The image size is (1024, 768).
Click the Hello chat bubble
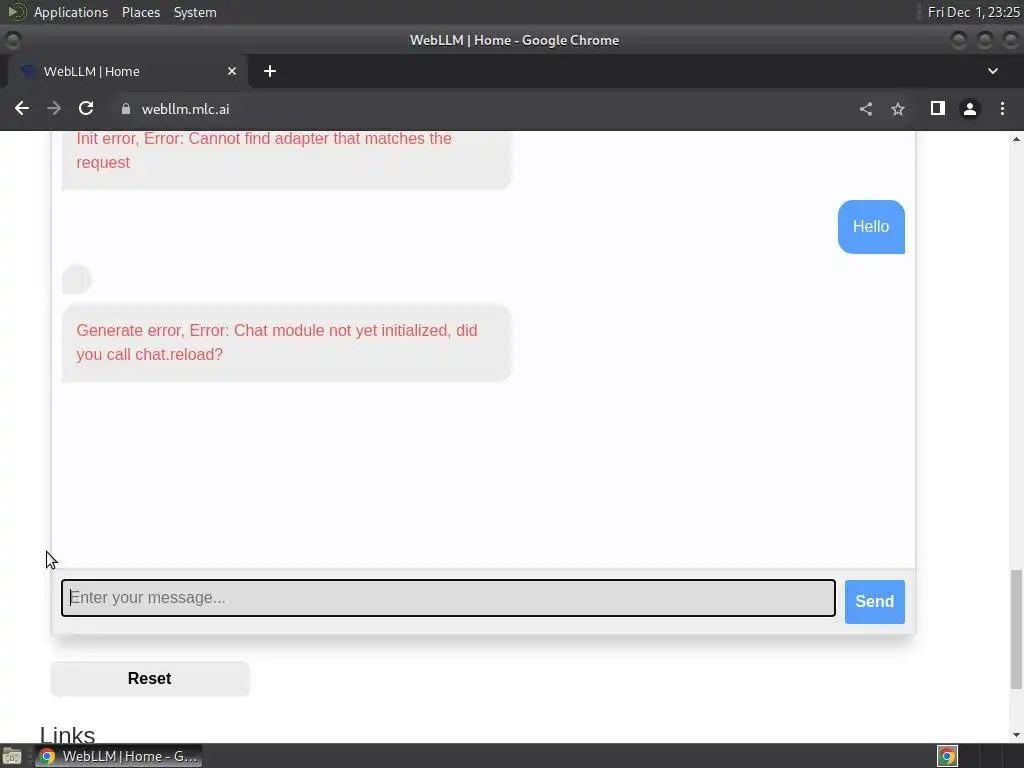click(x=871, y=227)
